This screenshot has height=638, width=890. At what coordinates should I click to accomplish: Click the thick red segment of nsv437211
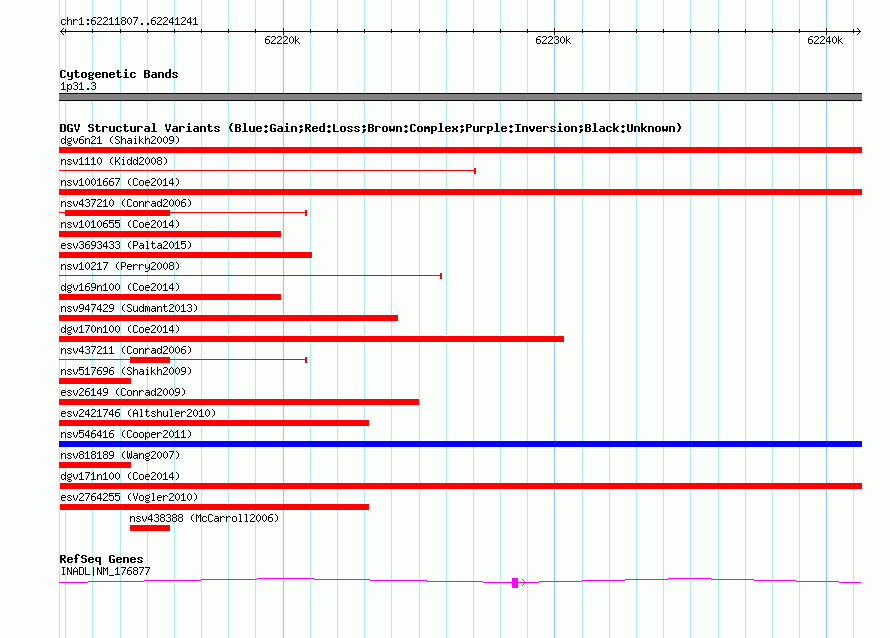point(150,360)
